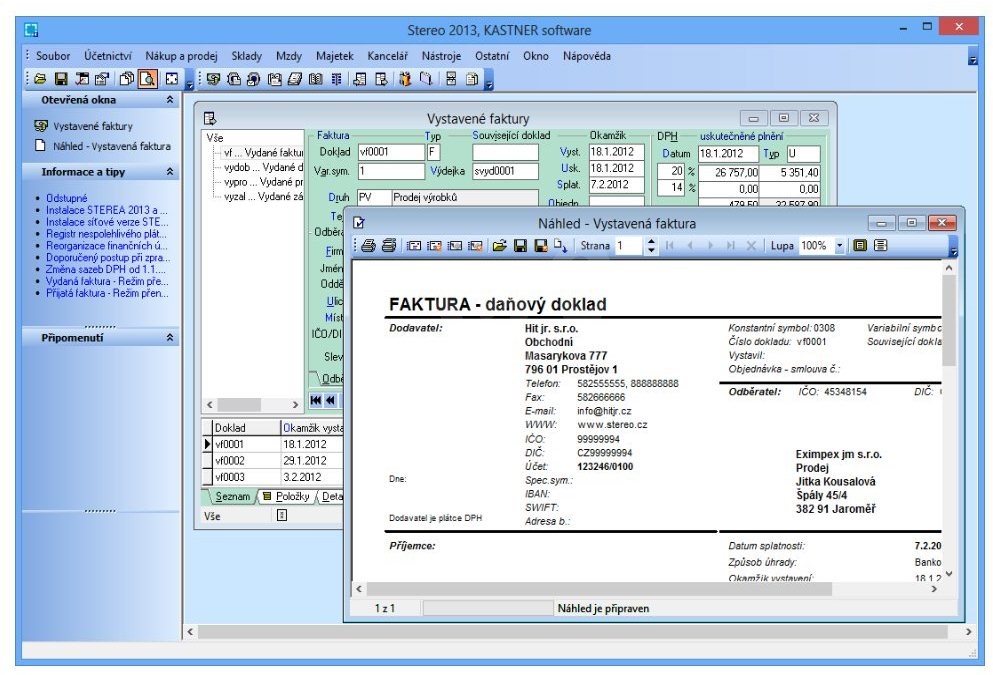Open preview toolbar overflow options arrow

[x=954, y=248]
